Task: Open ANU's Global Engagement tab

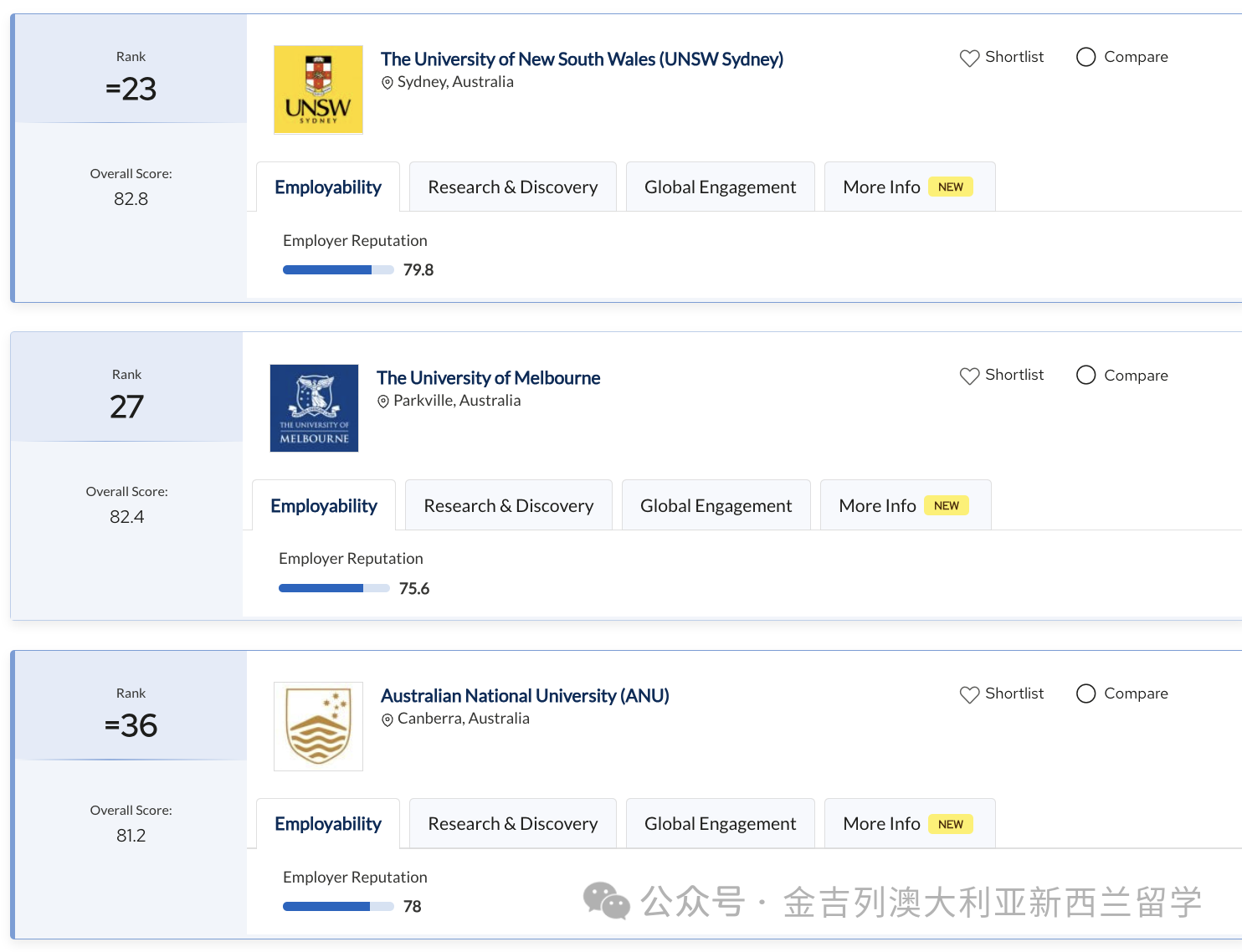Action: point(721,823)
